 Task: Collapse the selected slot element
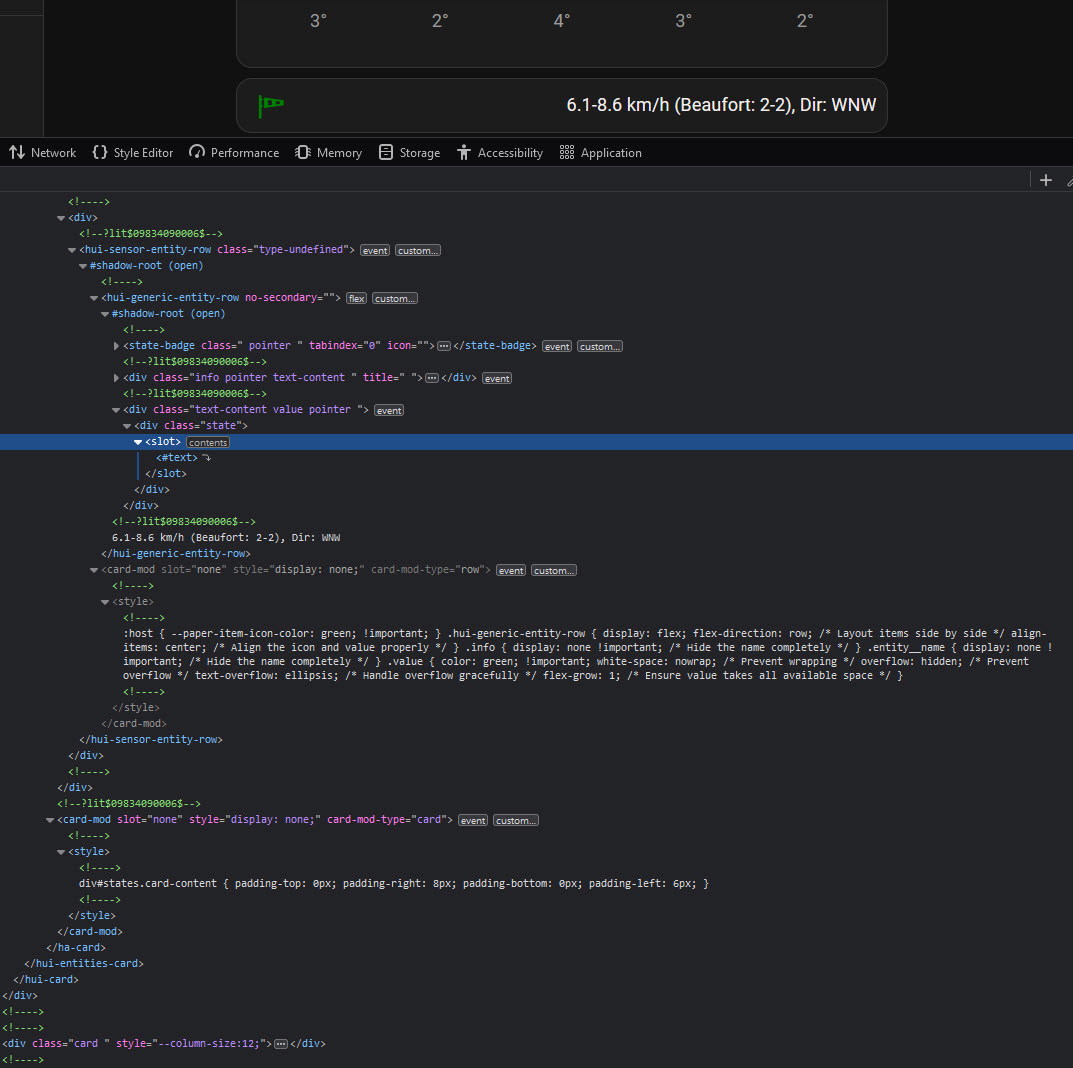click(x=138, y=442)
